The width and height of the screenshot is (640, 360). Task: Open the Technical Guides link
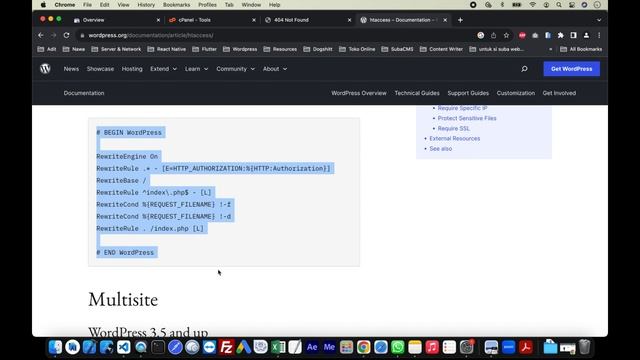pyautogui.click(x=417, y=93)
